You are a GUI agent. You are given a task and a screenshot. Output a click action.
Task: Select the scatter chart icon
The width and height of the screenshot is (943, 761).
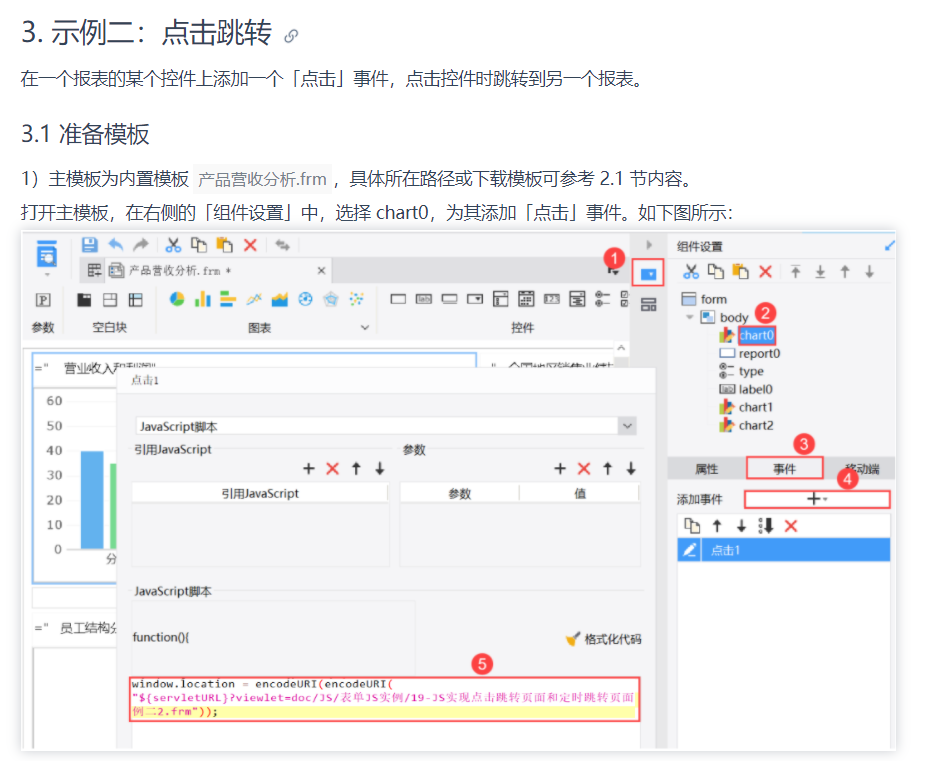357,299
